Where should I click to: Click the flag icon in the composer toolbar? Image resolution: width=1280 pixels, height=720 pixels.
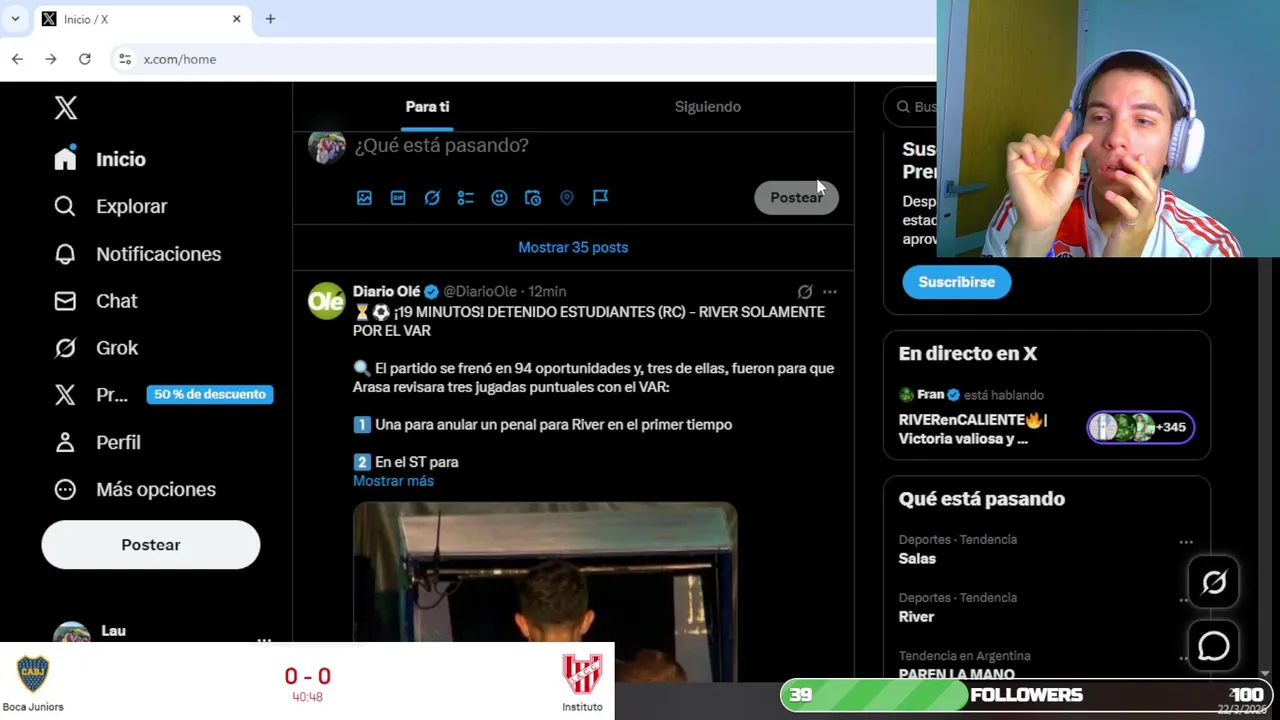point(600,198)
